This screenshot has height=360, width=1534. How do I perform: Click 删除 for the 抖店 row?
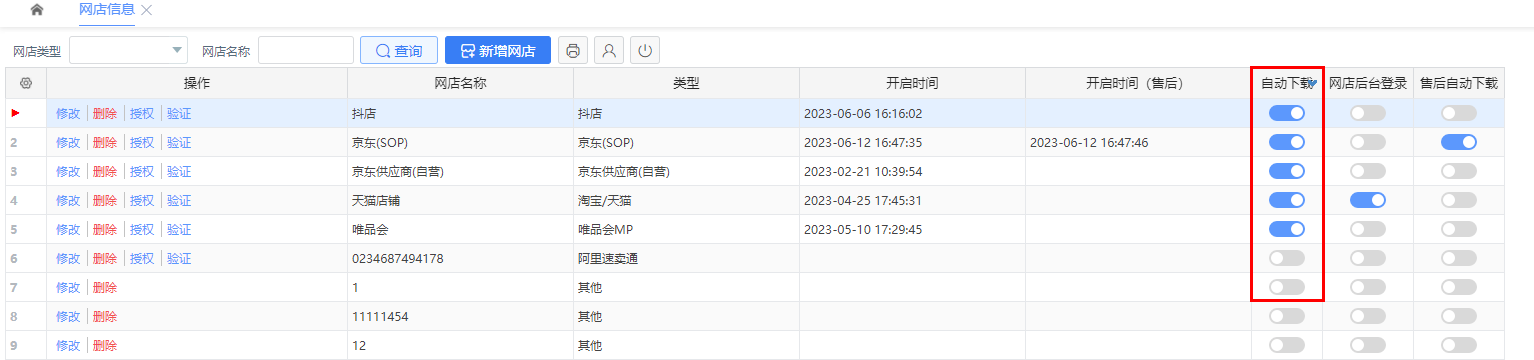click(105, 114)
